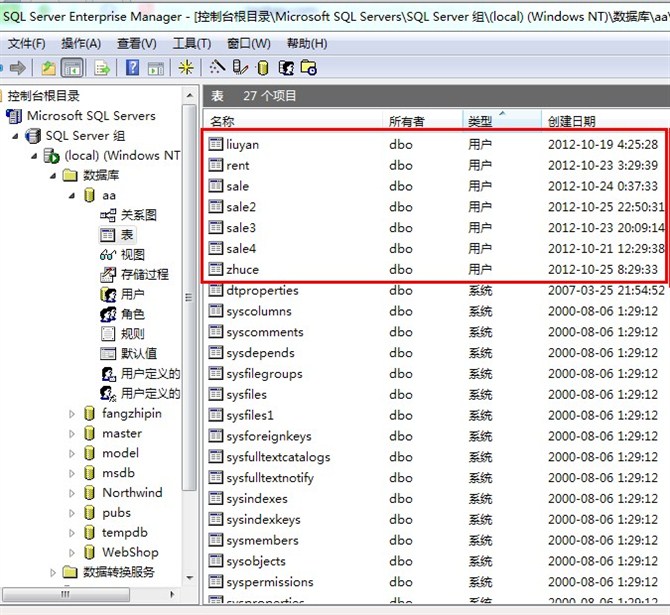Click the zhuce table row
The height and width of the screenshot is (615, 670).
[x=436, y=269]
